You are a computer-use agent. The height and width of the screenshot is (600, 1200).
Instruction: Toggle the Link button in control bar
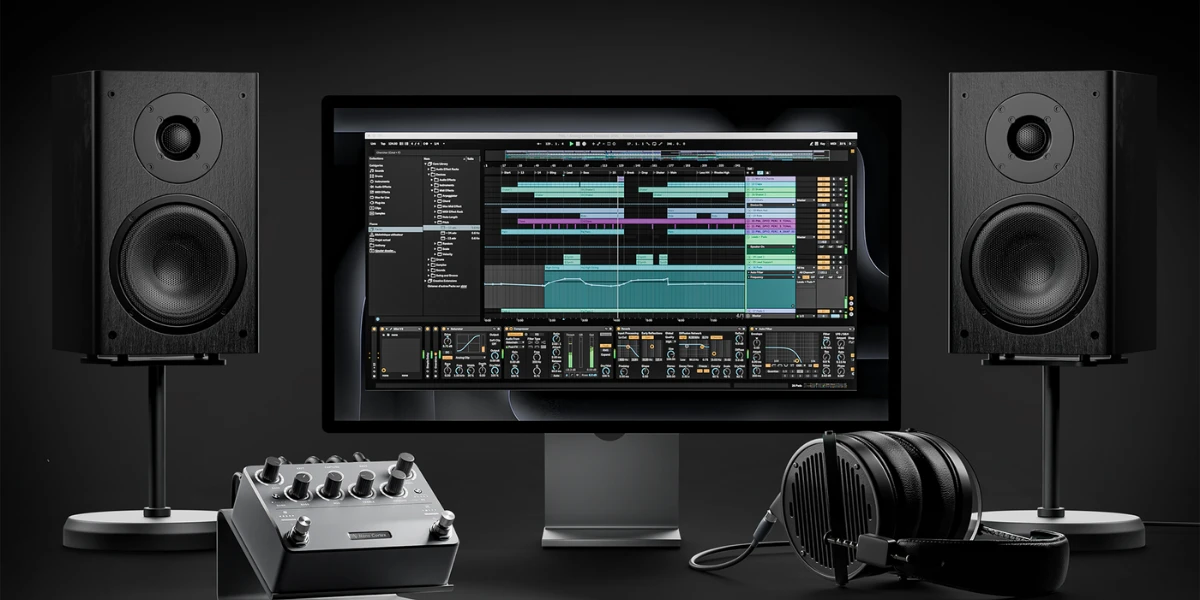click(373, 144)
